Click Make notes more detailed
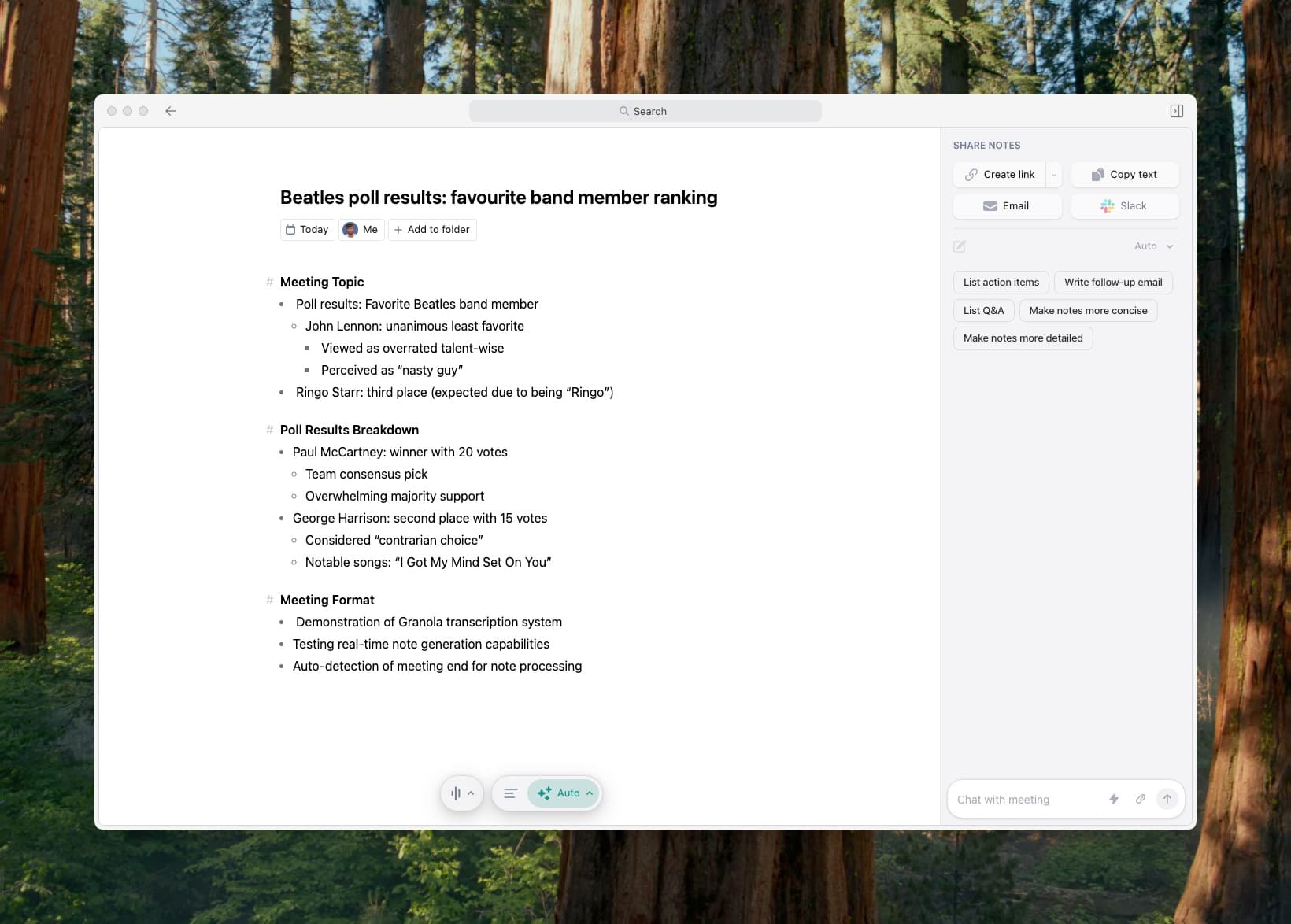The height and width of the screenshot is (924, 1291). (1023, 338)
